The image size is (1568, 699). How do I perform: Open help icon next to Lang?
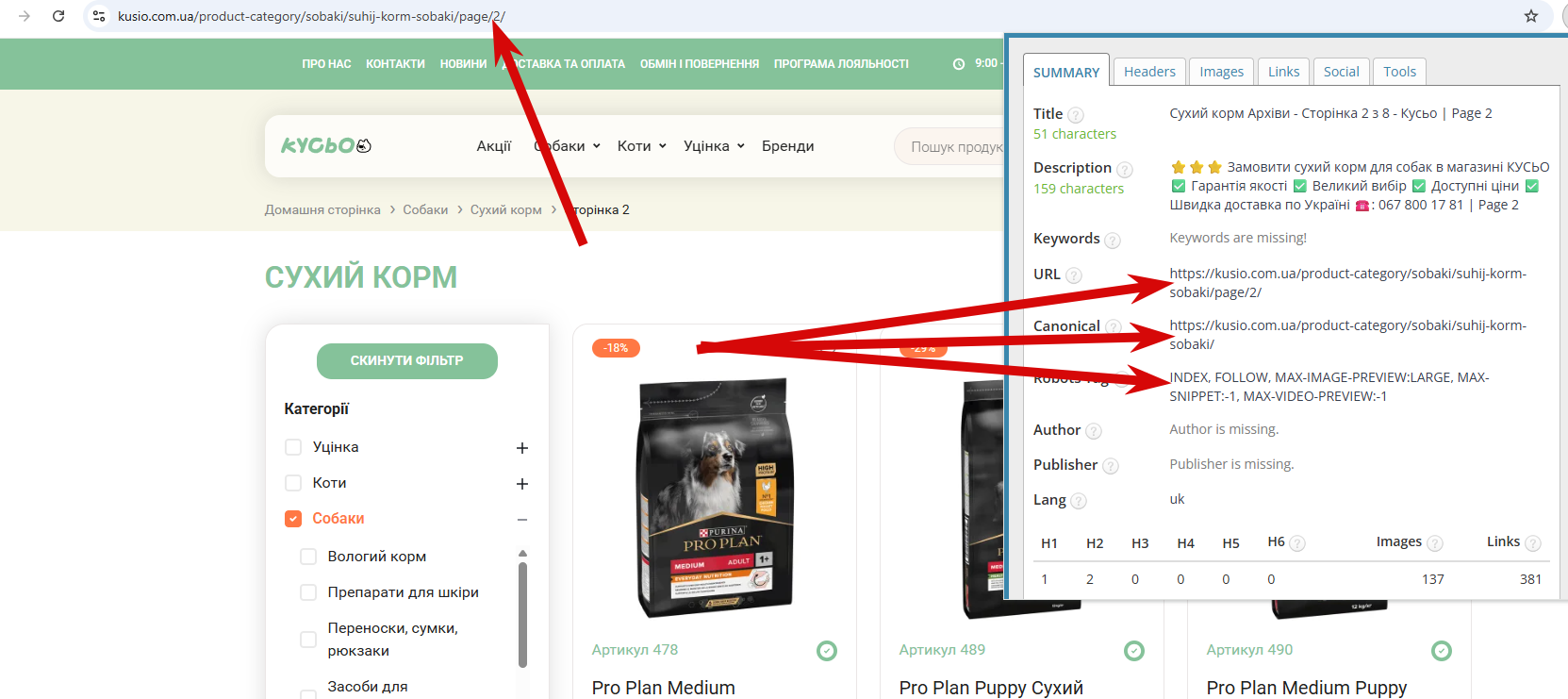click(x=1079, y=501)
